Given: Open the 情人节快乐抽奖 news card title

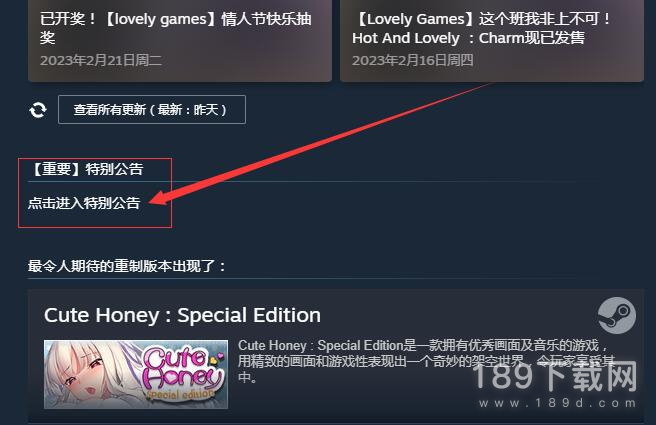Looking at the screenshot, I should [x=176, y=28].
